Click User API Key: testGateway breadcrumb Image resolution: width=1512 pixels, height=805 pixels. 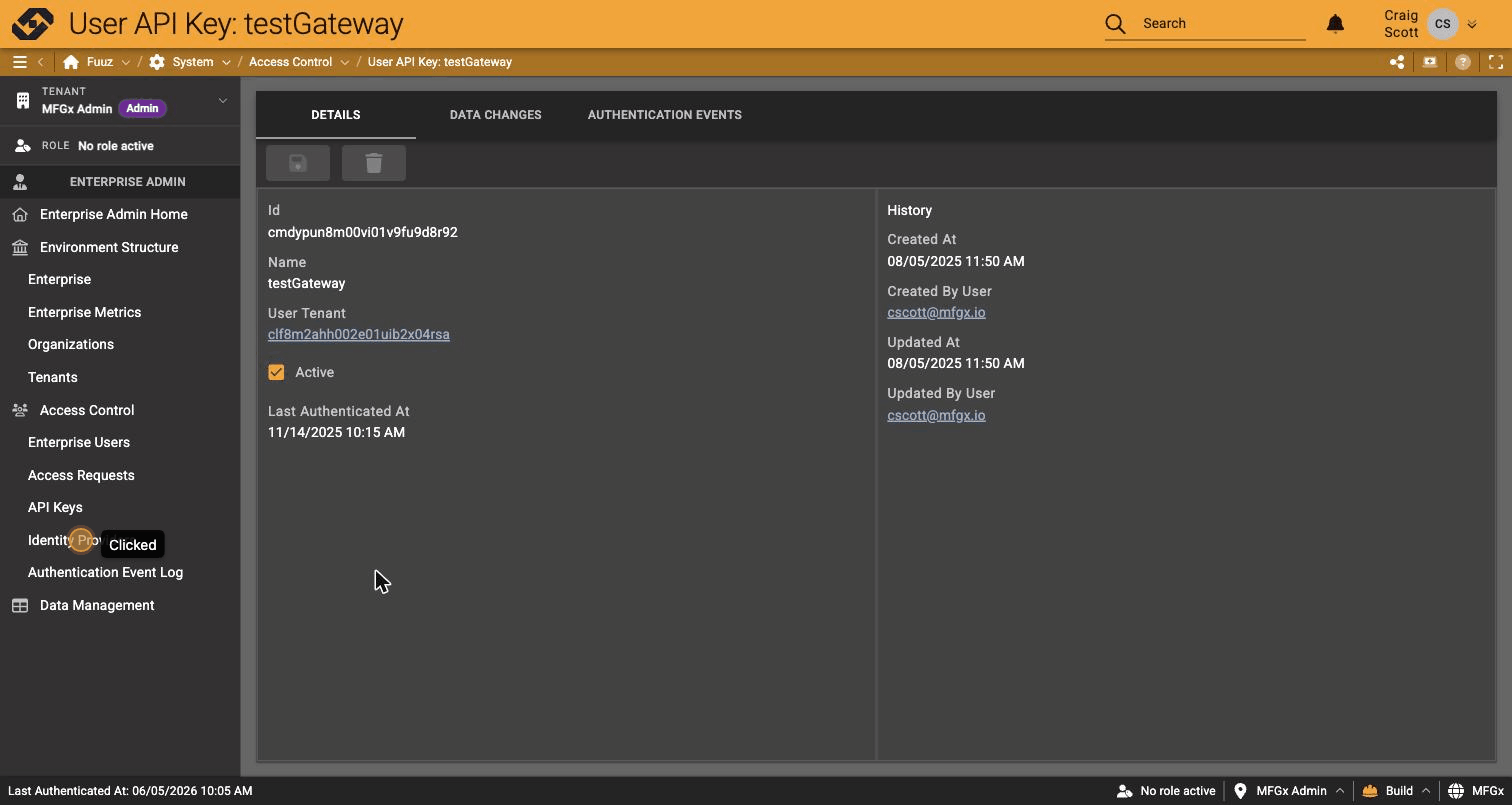(x=440, y=62)
